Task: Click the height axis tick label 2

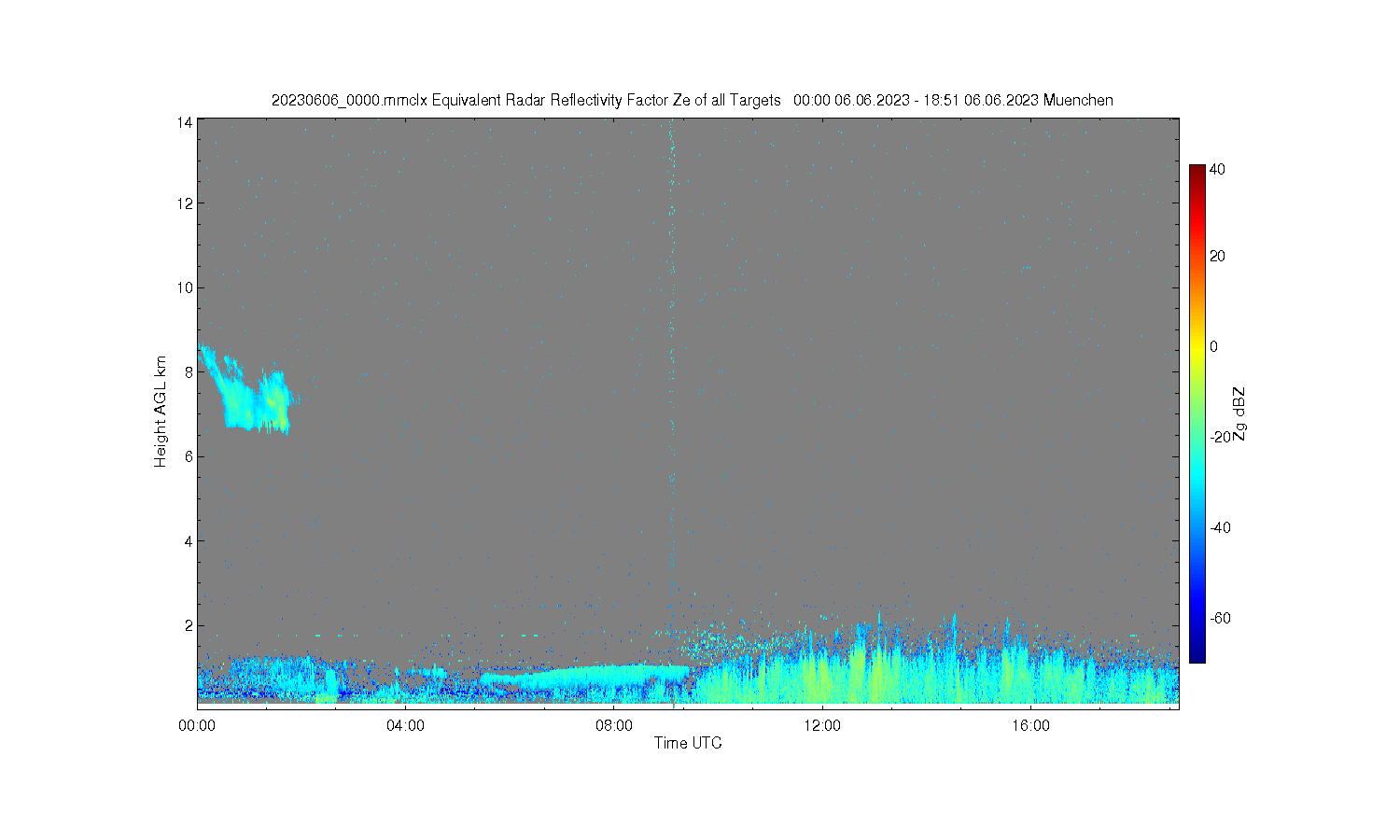Action: pos(189,625)
